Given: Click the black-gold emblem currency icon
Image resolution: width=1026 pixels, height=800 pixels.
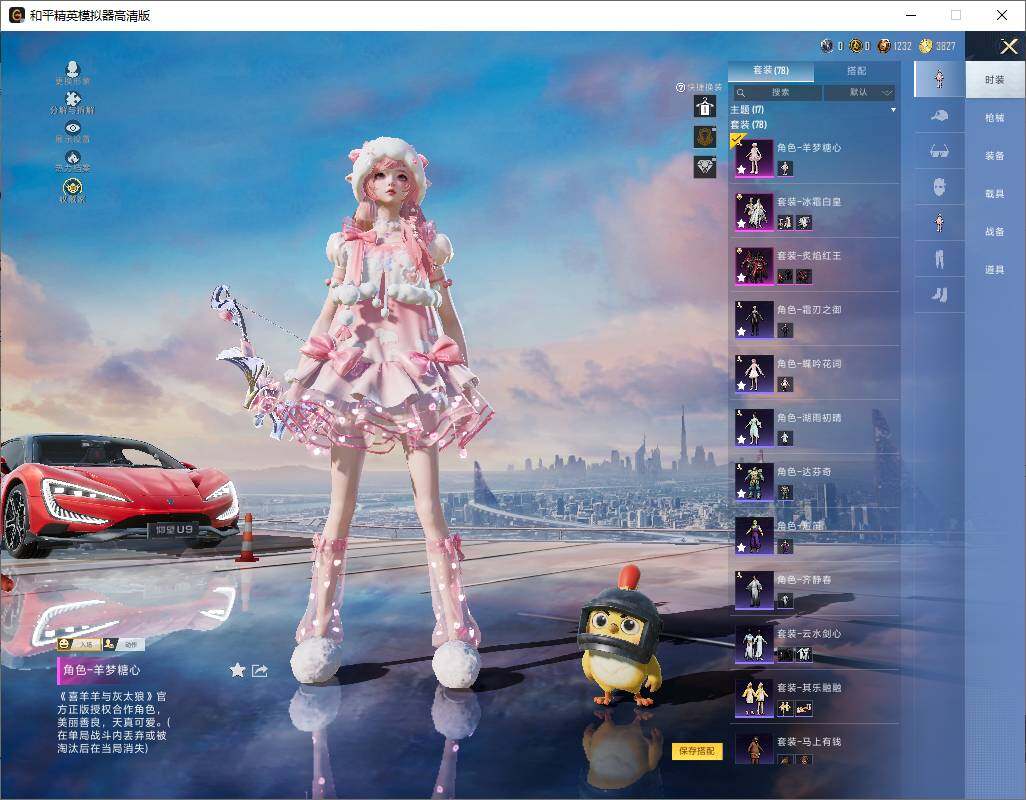Looking at the screenshot, I should tap(855, 46).
